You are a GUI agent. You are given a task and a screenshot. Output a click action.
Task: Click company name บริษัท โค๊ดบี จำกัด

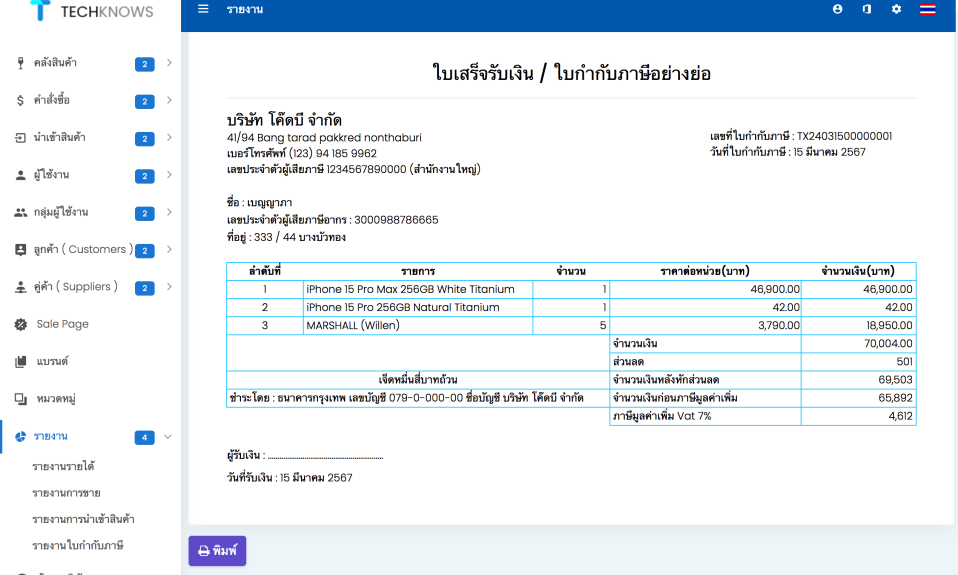[x=284, y=120]
